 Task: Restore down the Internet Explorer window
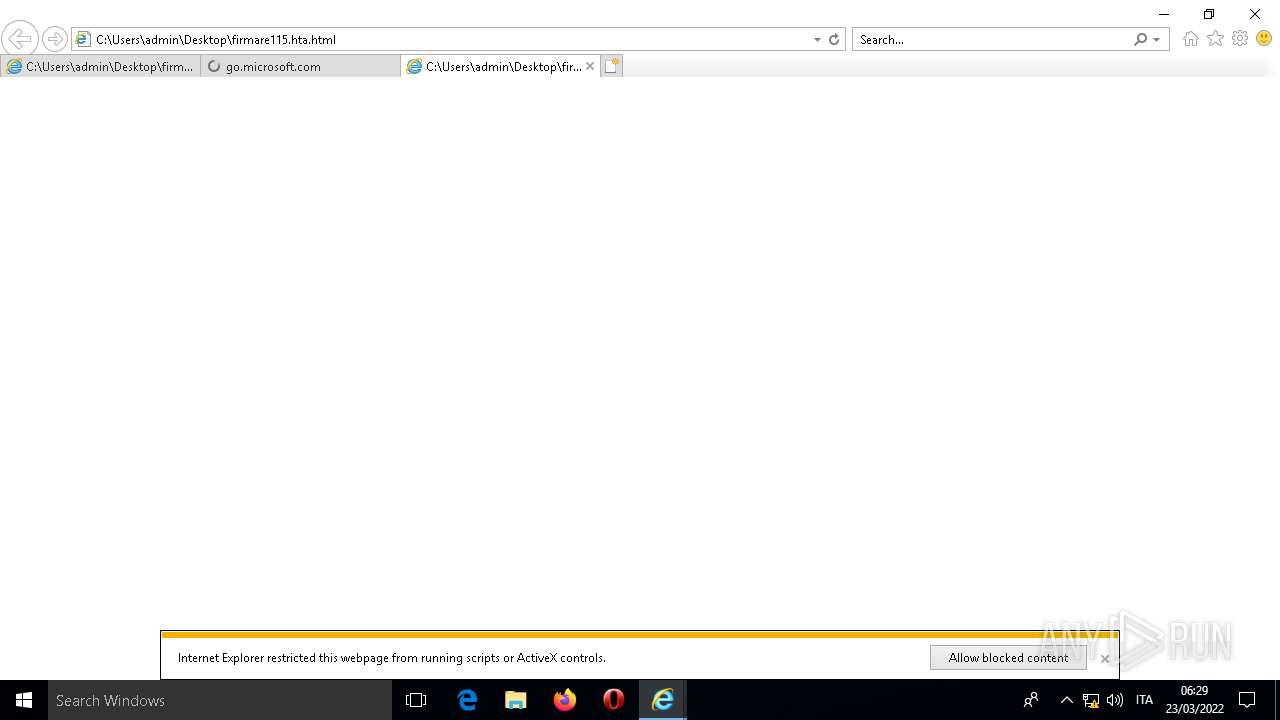(x=1209, y=14)
